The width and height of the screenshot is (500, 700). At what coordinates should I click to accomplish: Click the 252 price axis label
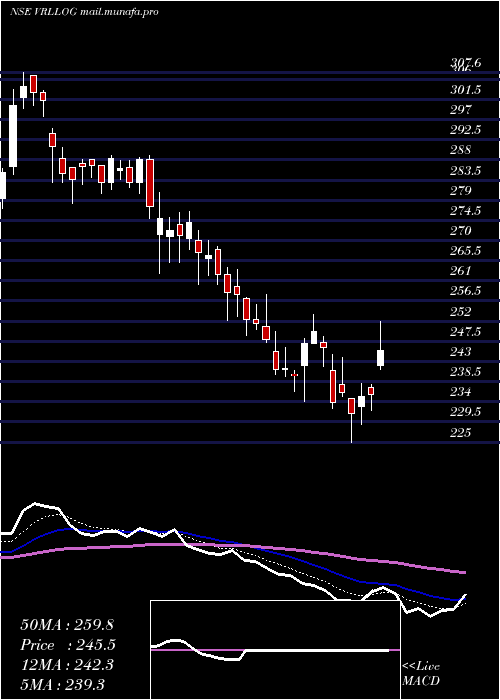pos(460,311)
